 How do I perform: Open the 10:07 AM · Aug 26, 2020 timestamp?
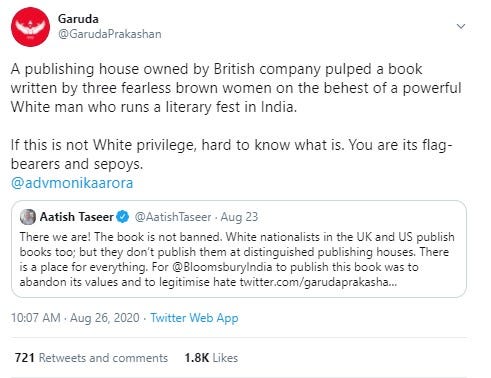(75, 318)
